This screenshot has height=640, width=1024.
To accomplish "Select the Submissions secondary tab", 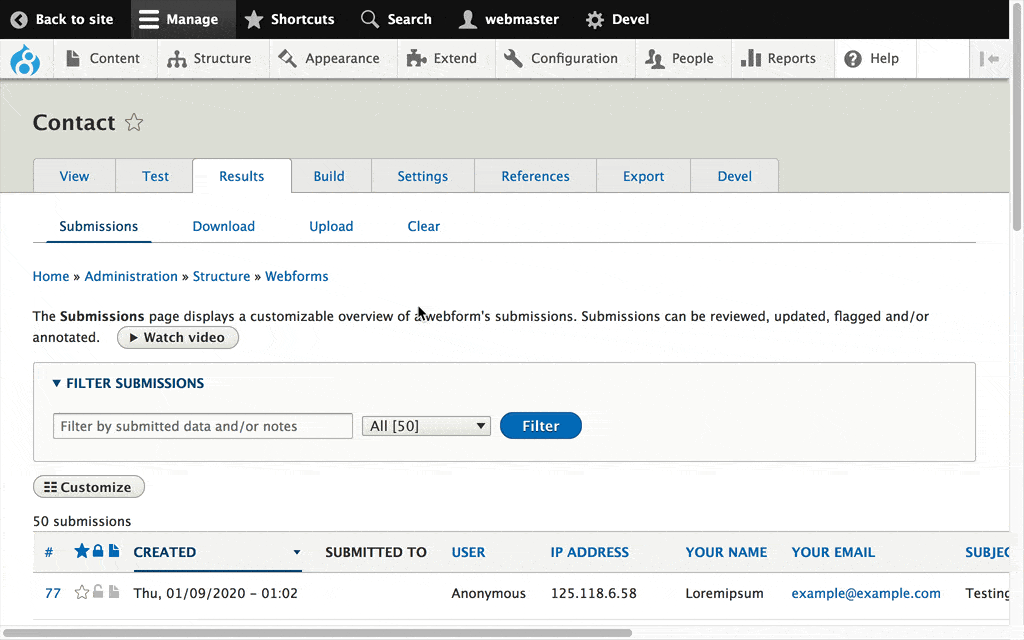I will pos(99,226).
